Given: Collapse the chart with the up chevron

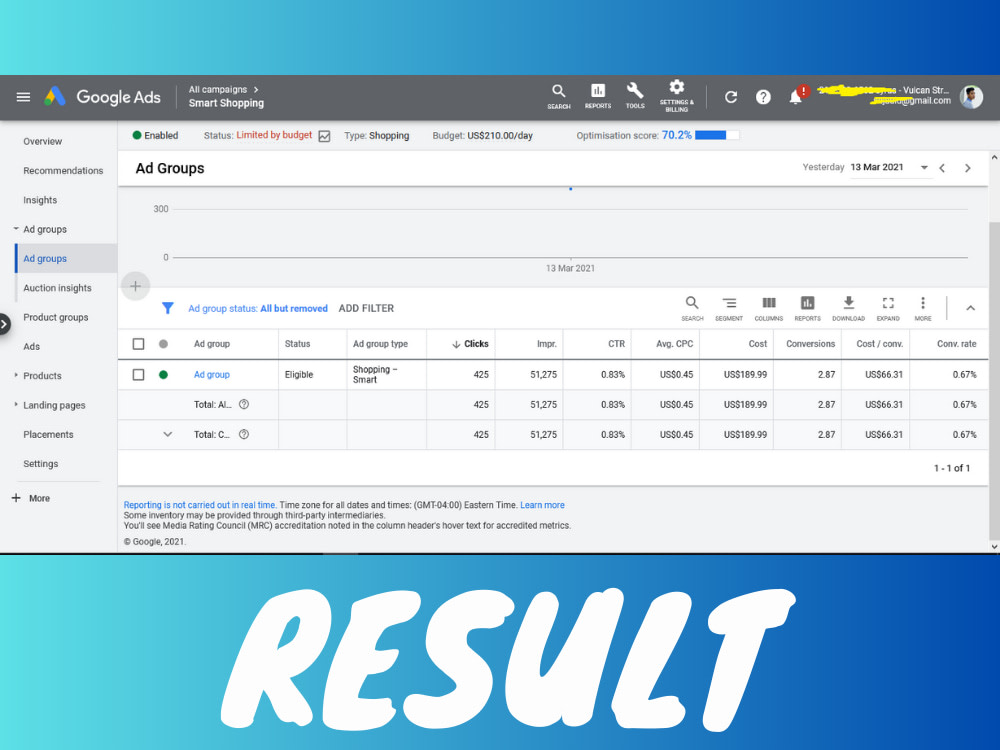Looking at the screenshot, I should 970,308.
